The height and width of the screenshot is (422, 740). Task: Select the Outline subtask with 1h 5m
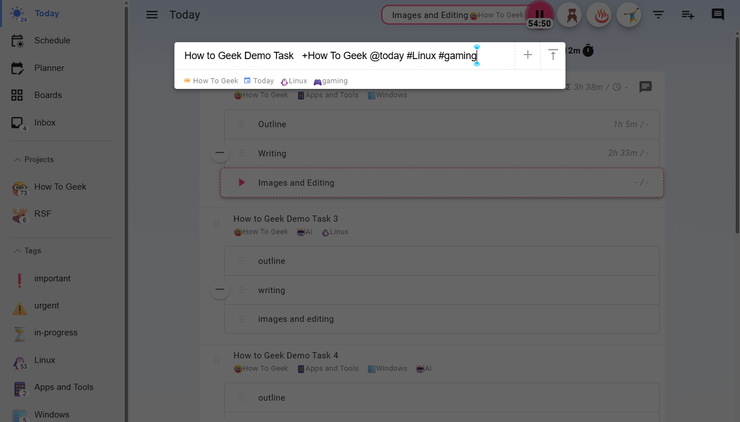click(x=442, y=124)
